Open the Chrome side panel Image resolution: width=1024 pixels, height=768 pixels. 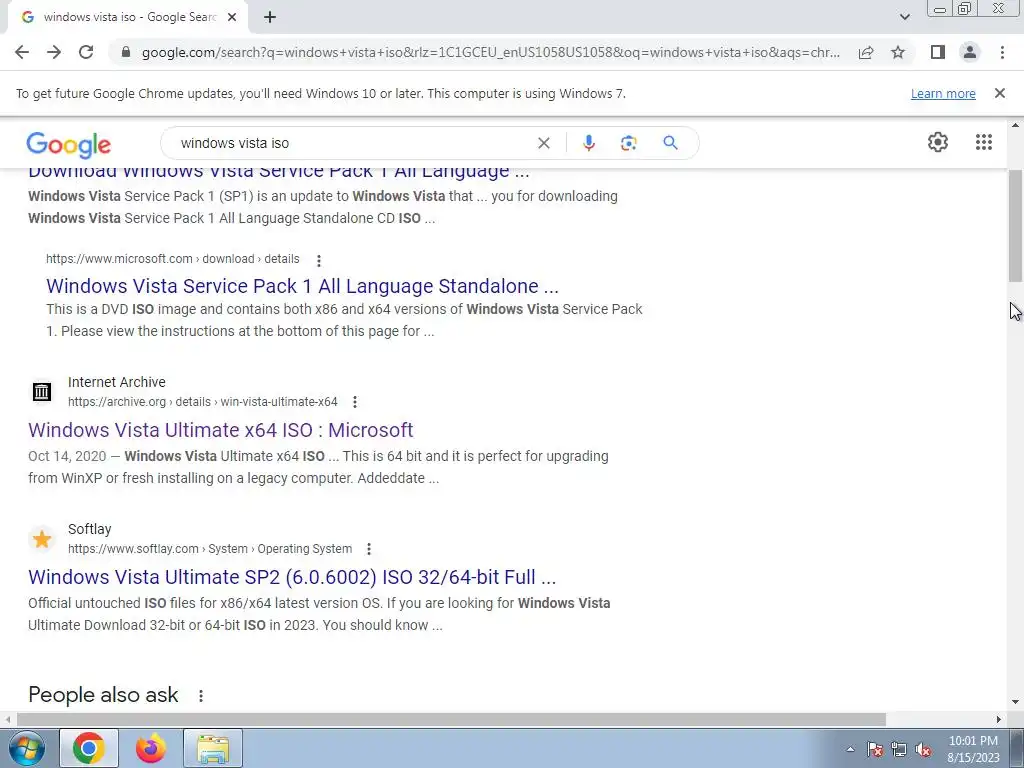click(x=938, y=52)
